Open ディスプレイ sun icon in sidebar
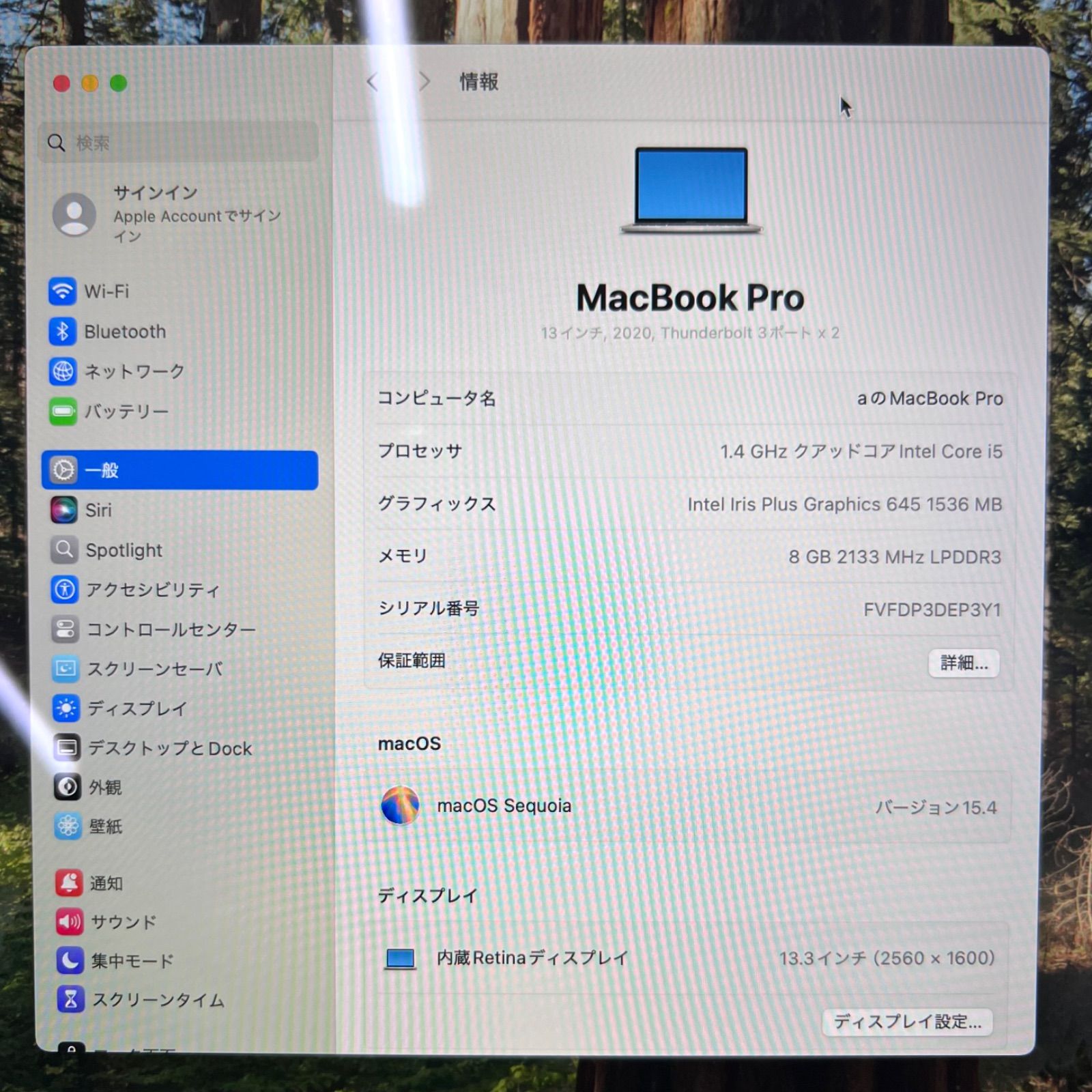This screenshot has height=1092, width=1092. point(66,708)
